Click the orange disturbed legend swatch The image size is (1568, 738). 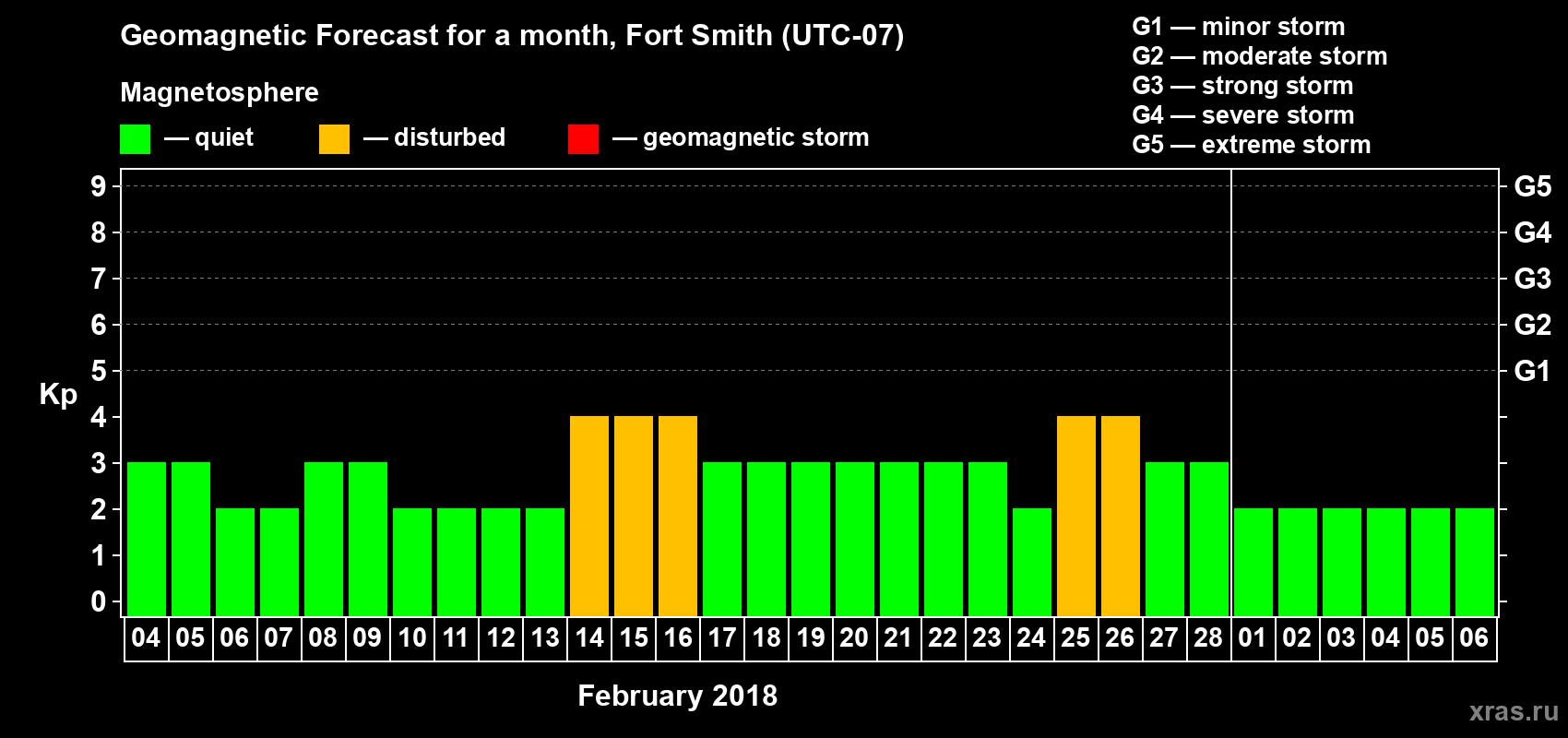click(334, 139)
